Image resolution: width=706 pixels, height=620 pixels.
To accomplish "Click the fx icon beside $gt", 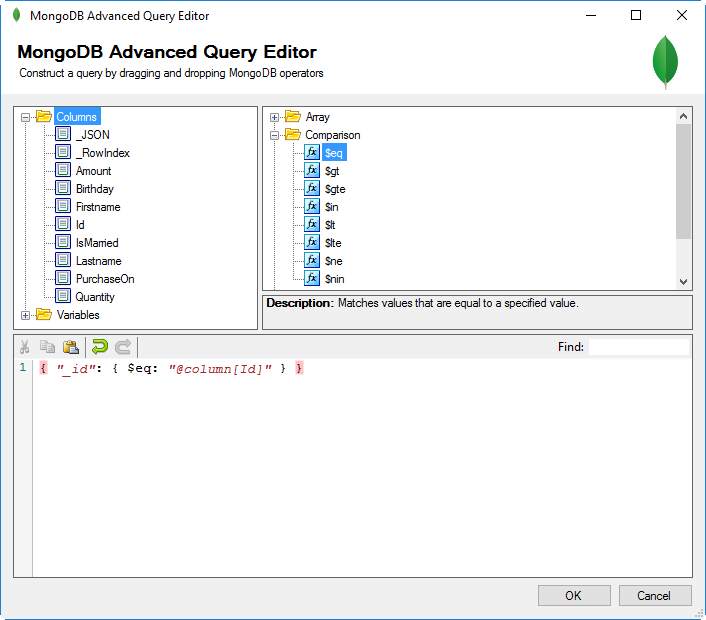I will [x=312, y=170].
